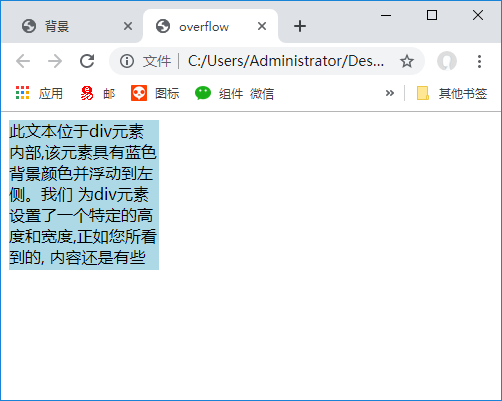Viewport: 502px width, 401px height.
Task: Bookmark this page with the star icon
Action: pyautogui.click(x=407, y=61)
